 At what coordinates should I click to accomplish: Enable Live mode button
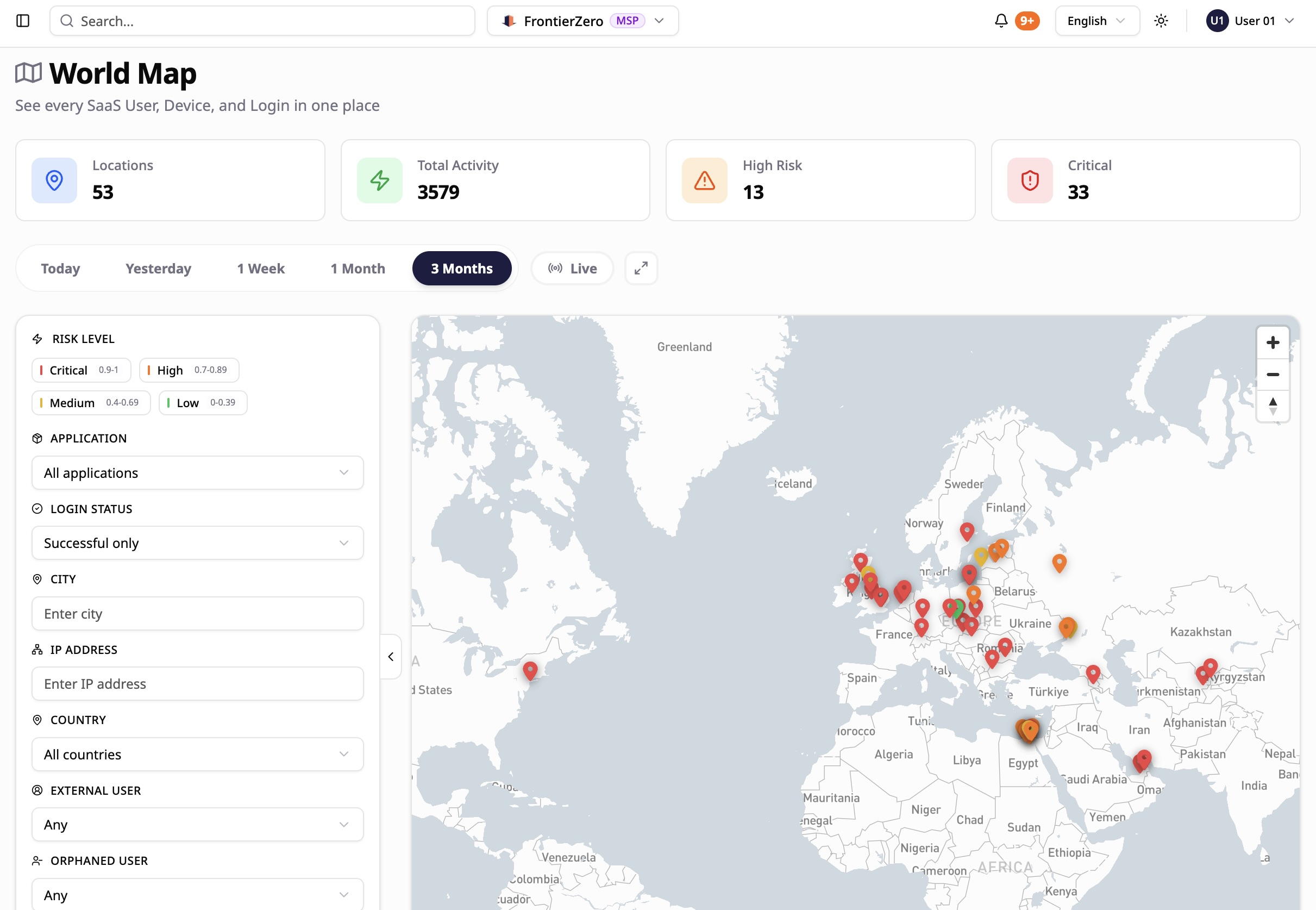coord(572,269)
